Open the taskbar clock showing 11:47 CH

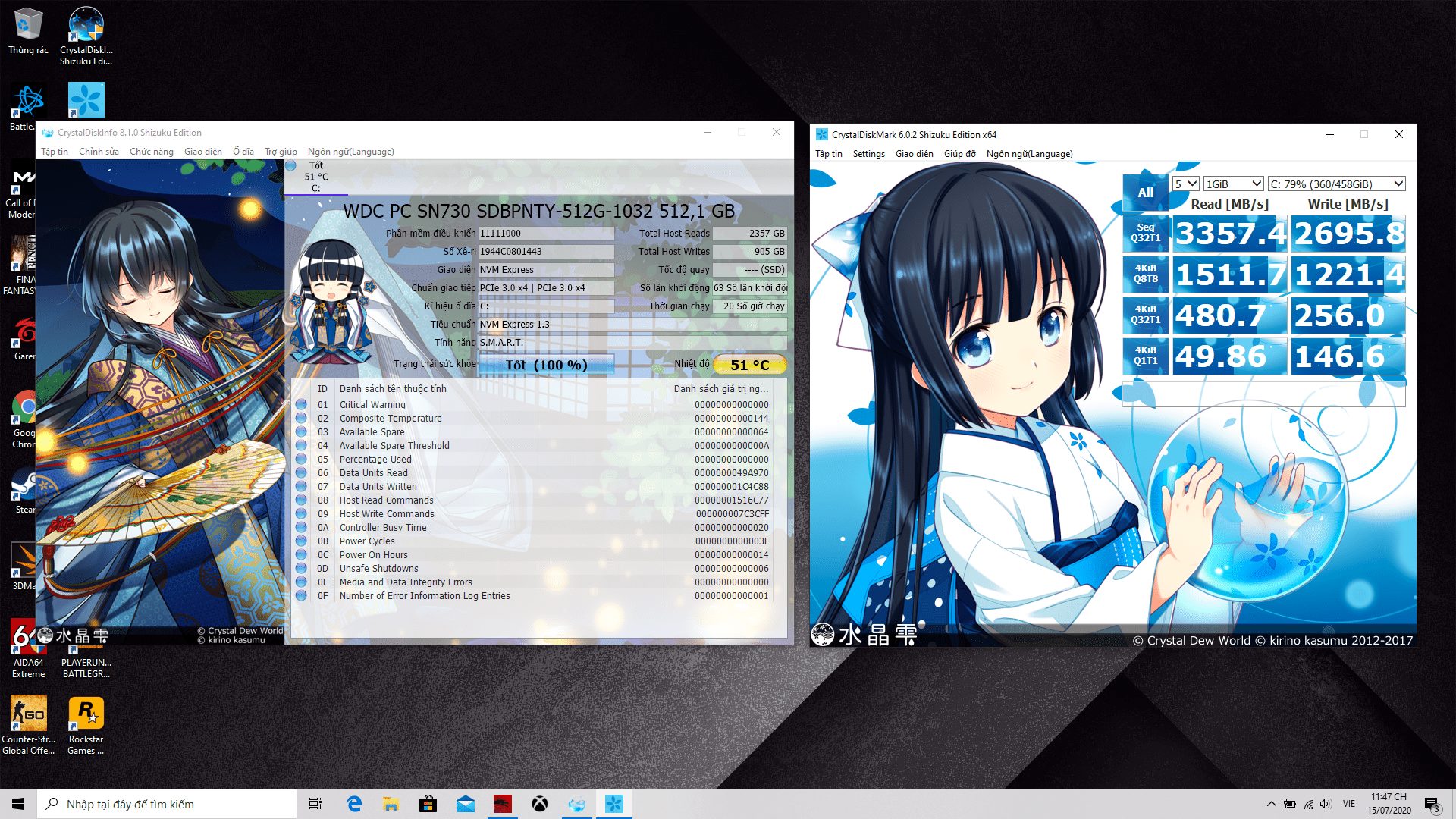(x=1389, y=804)
